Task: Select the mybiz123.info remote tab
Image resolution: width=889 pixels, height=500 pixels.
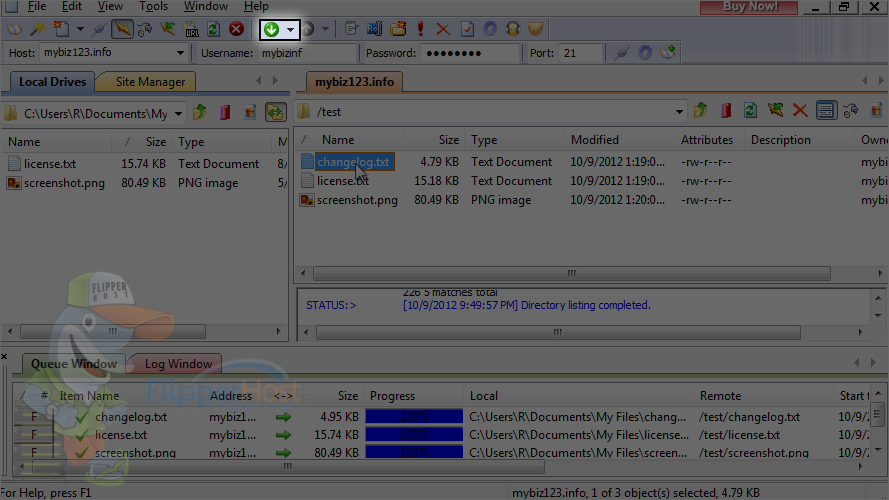Action: click(354, 82)
